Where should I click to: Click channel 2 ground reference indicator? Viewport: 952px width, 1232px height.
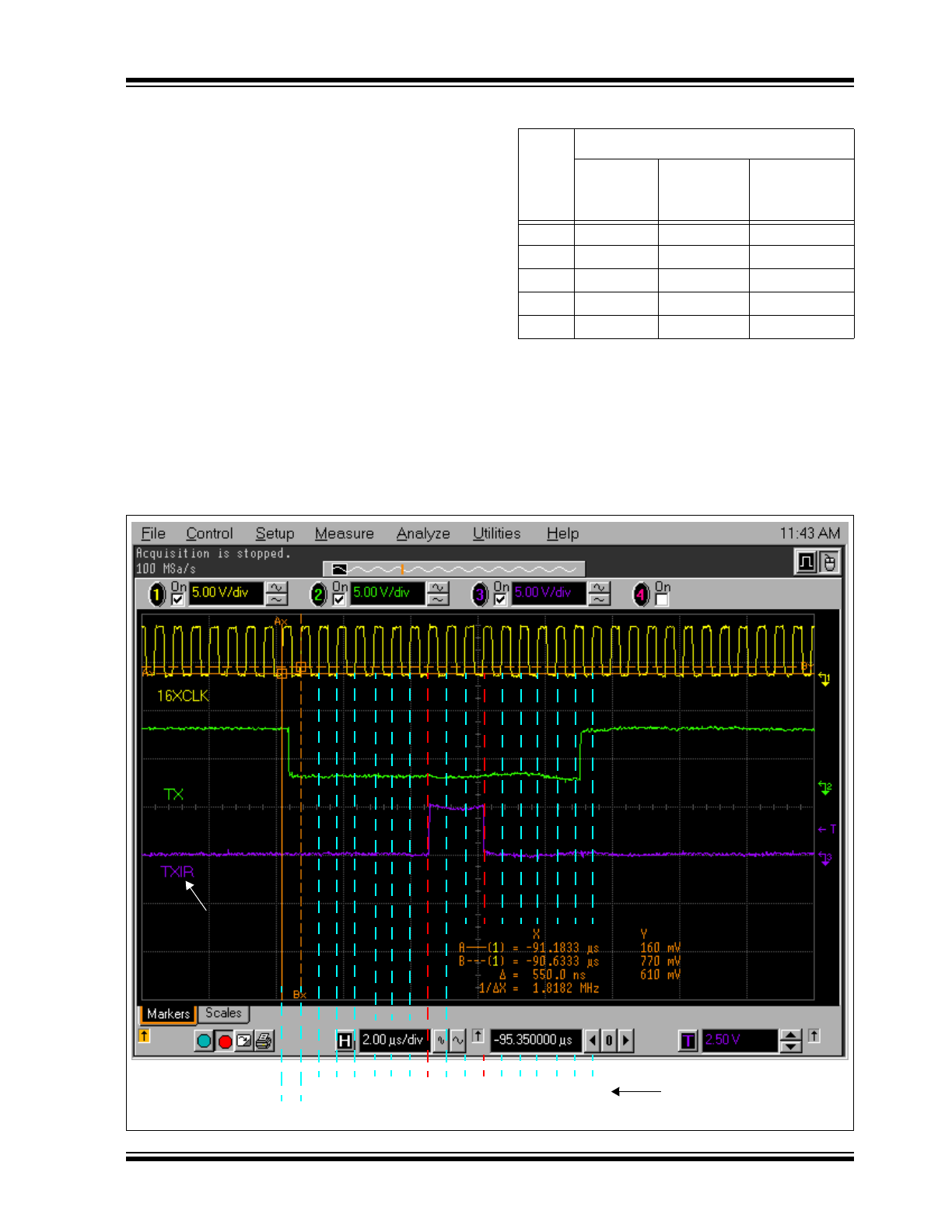pyautogui.click(x=825, y=788)
